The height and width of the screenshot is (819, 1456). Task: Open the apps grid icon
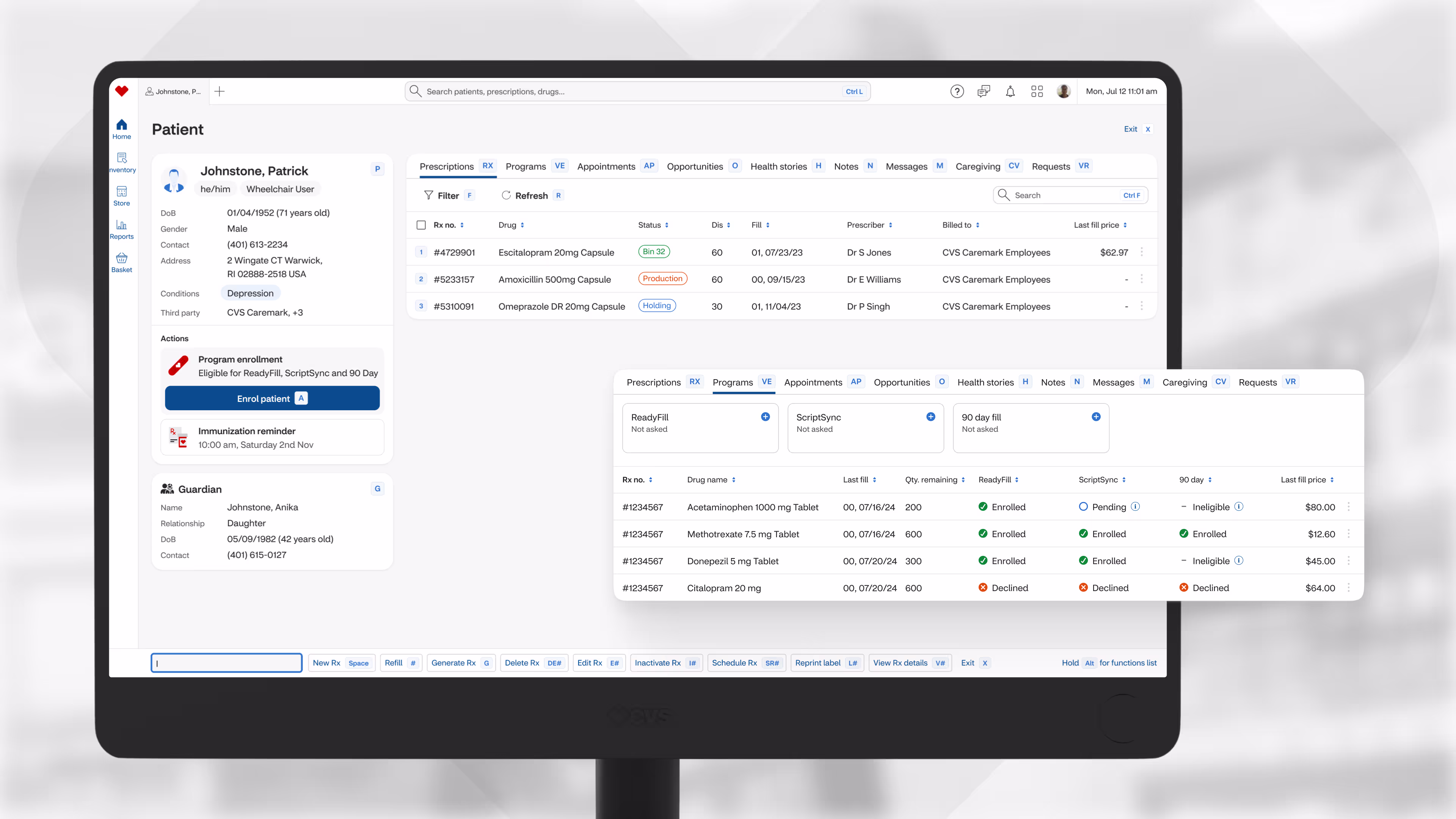pos(1037,91)
